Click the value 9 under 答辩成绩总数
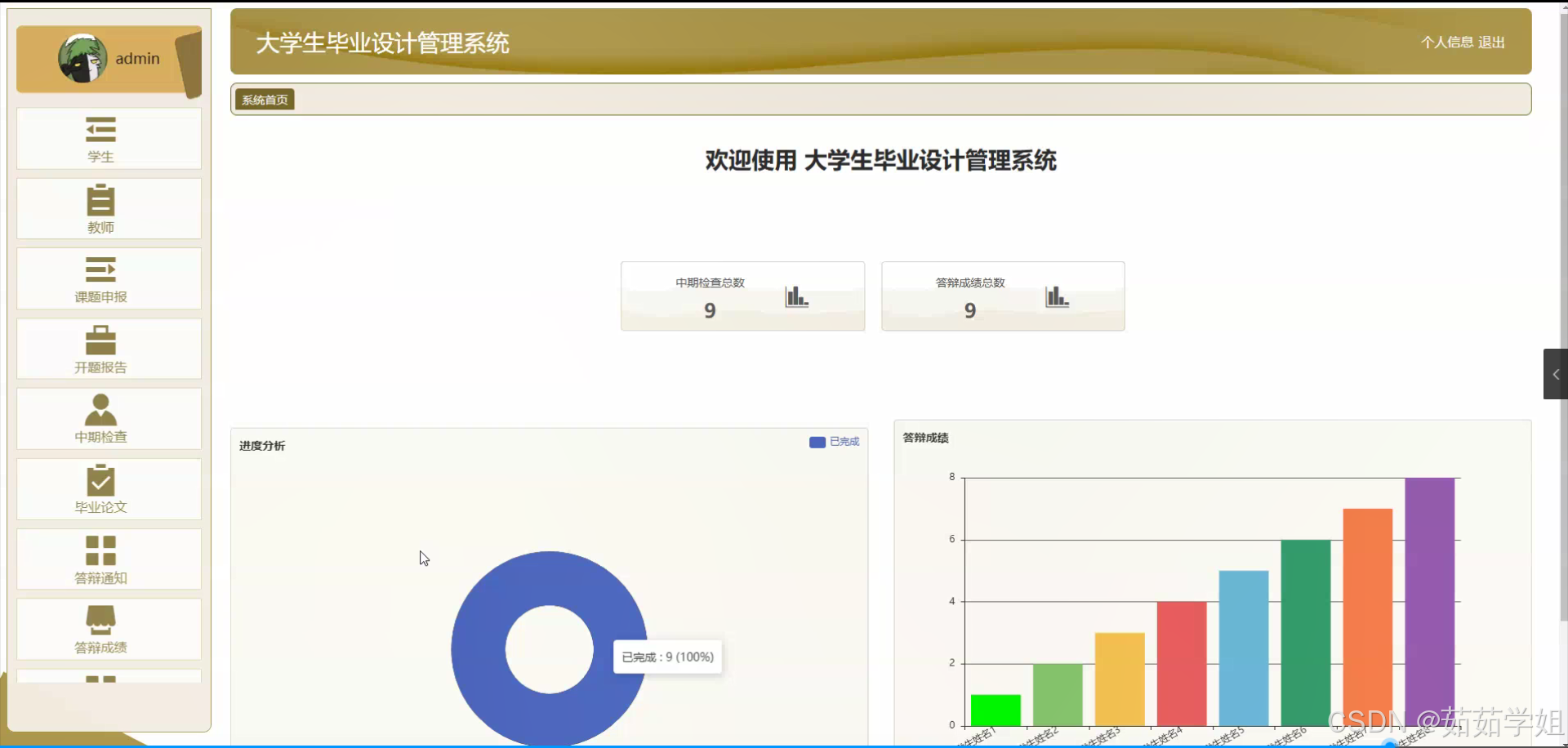The width and height of the screenshot is (1568, 748). (x=970, y=310)
